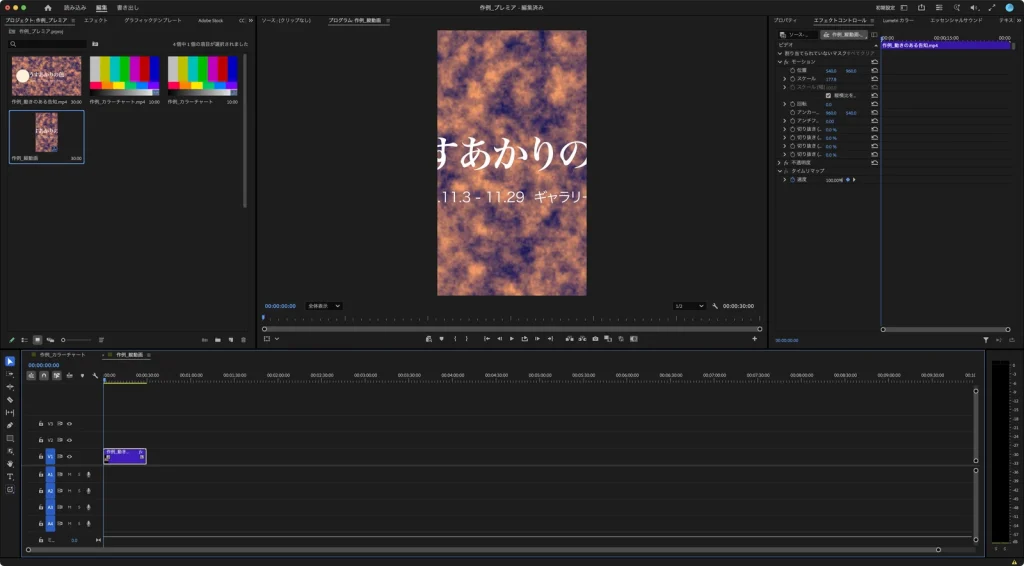Click the Program monitor time ruler
The width and height of the screenshot is (1024, 566).
click(x=511, y=319)
